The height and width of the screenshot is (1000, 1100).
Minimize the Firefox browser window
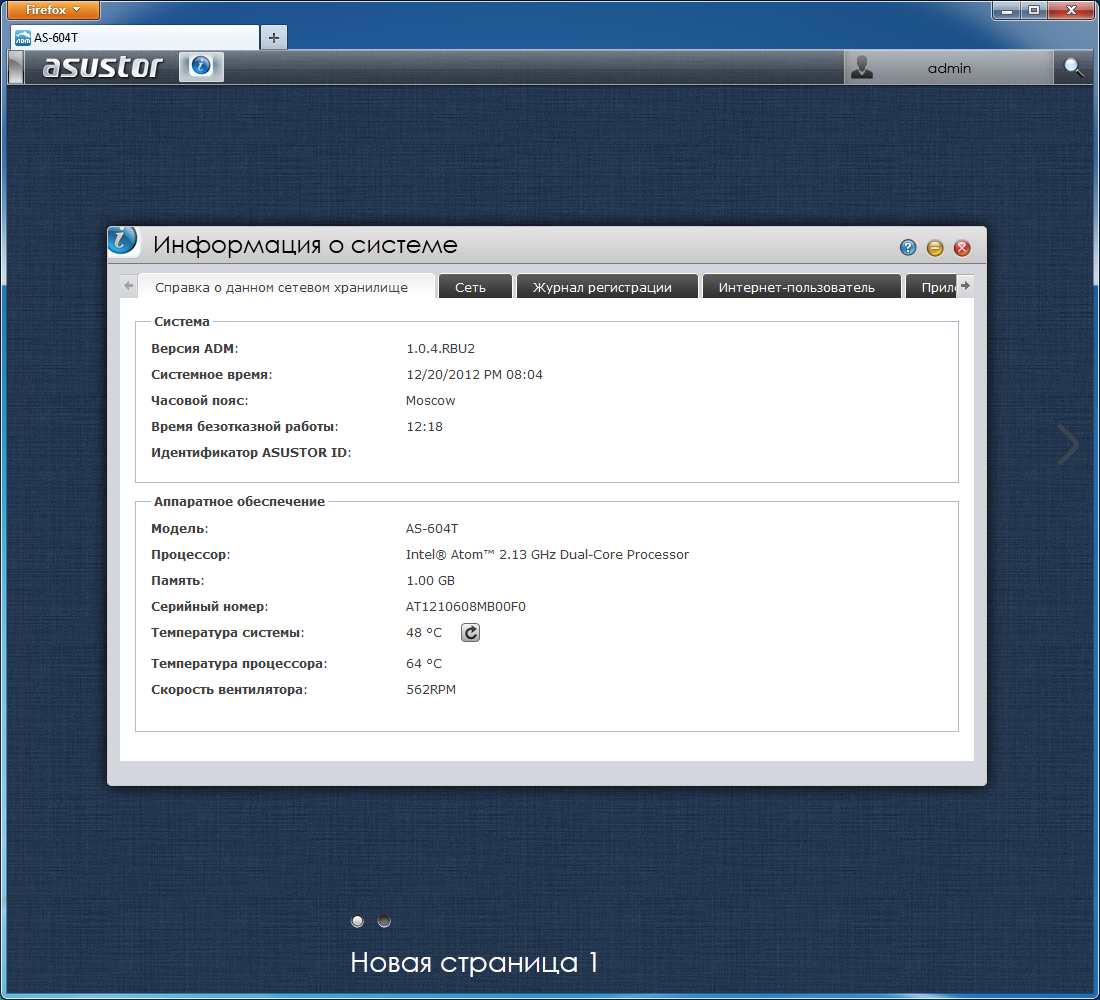[x=1007, y=10]
